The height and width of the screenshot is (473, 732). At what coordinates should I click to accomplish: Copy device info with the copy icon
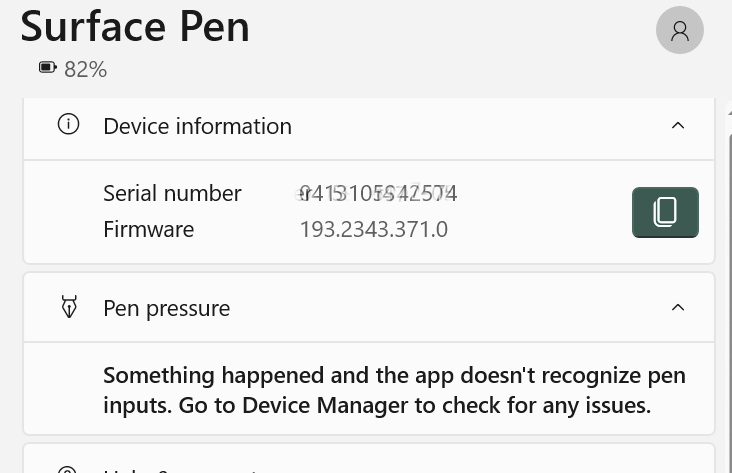665,212
